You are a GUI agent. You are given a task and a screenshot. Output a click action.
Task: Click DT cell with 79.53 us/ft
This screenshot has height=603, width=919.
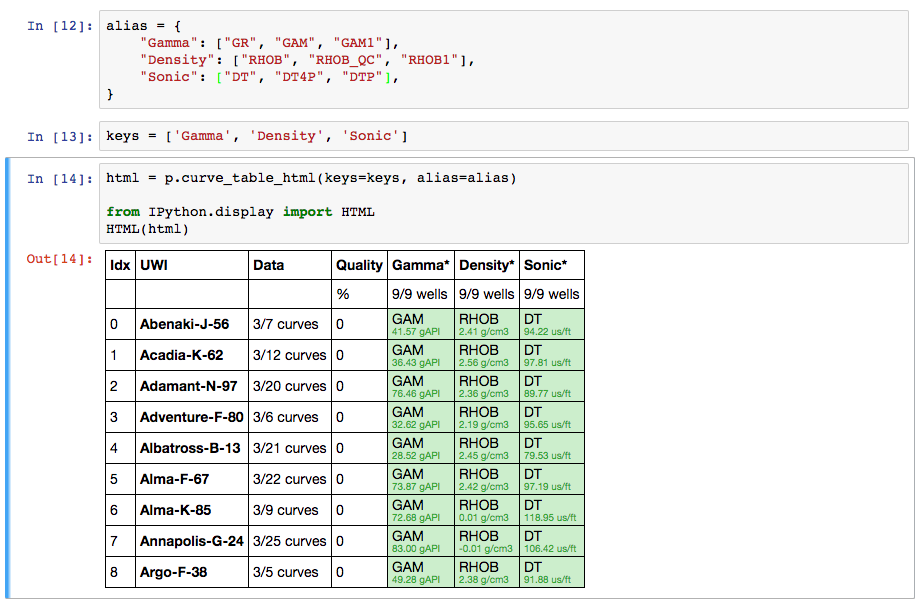552,448
